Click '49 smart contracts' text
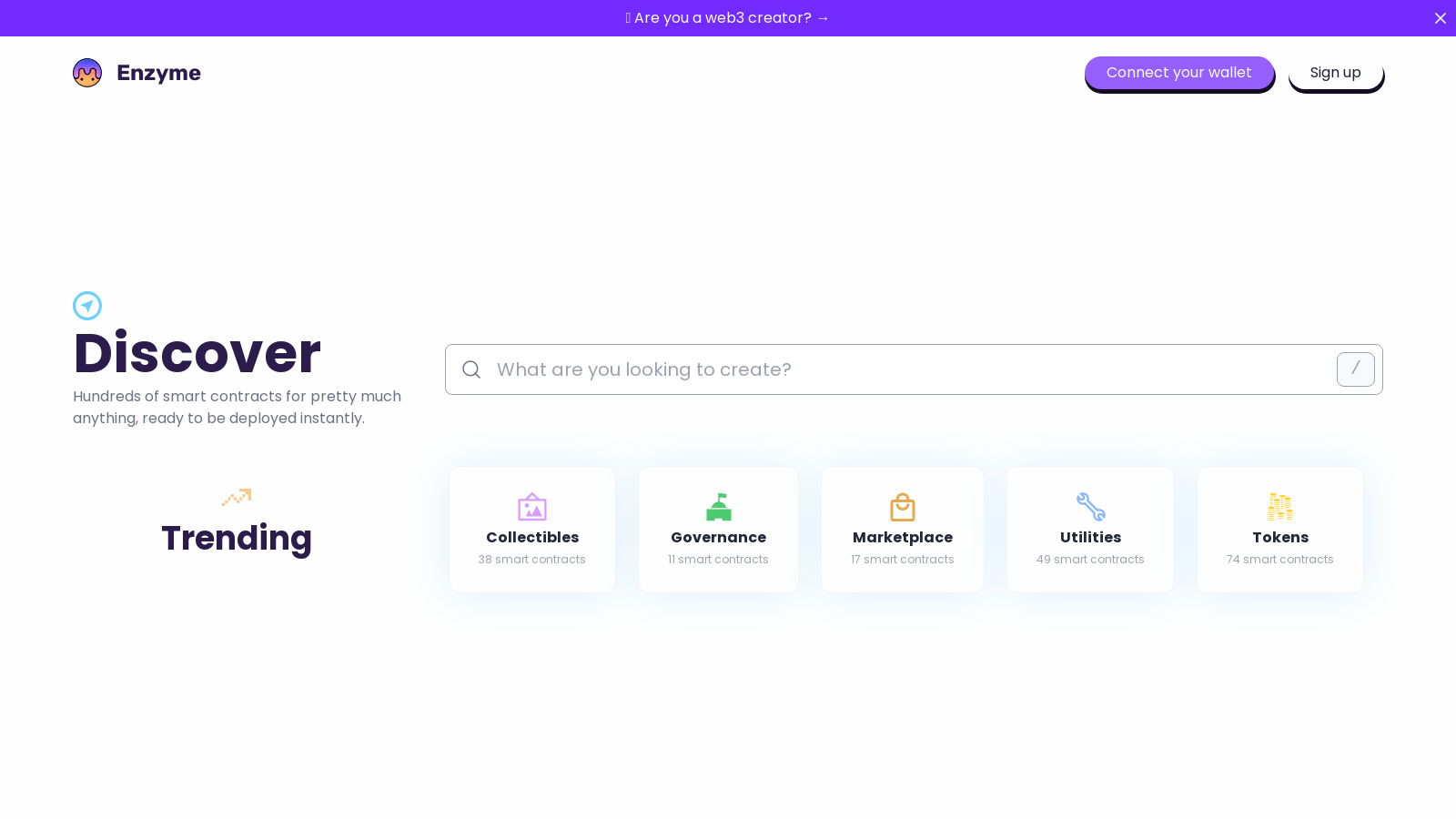This screenshot has width=1456, height=819. pyautogui.click(x=1090, y=560)
